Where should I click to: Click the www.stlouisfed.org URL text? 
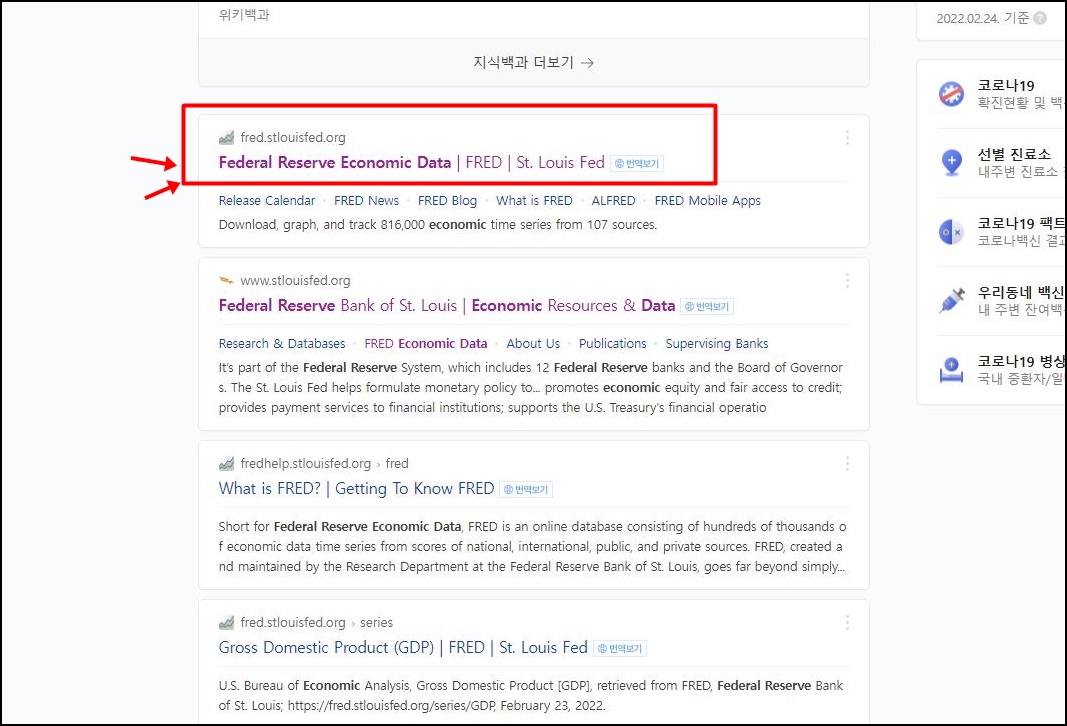tap(295, 280)
